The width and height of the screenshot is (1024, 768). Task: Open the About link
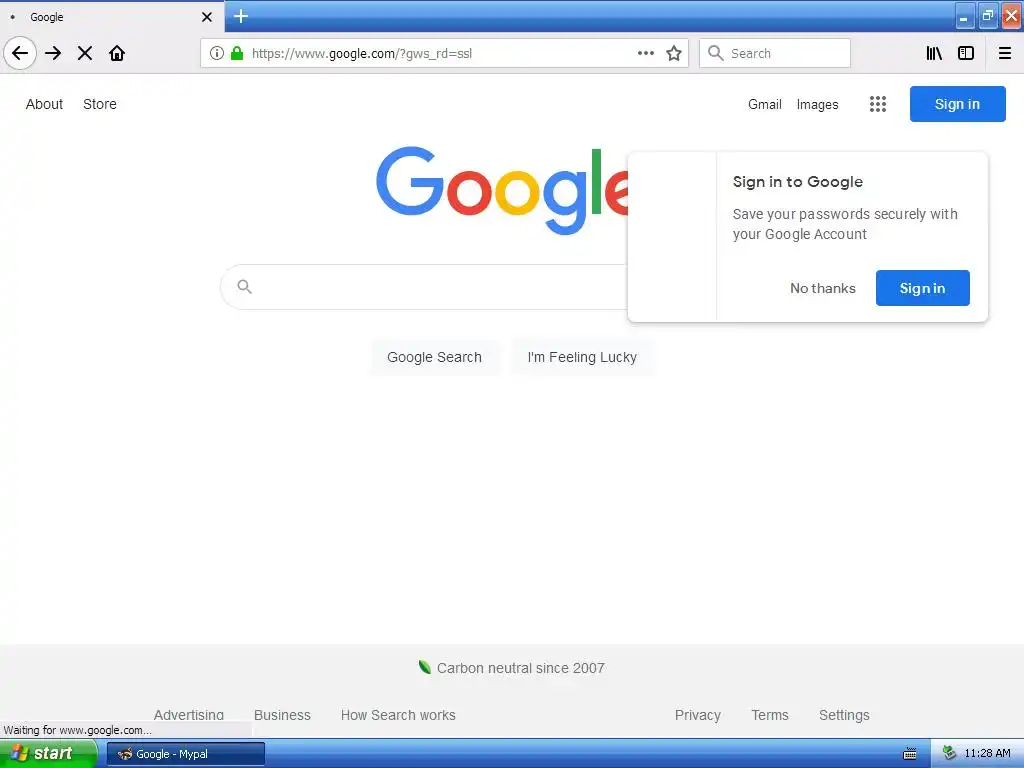[44, 104]
